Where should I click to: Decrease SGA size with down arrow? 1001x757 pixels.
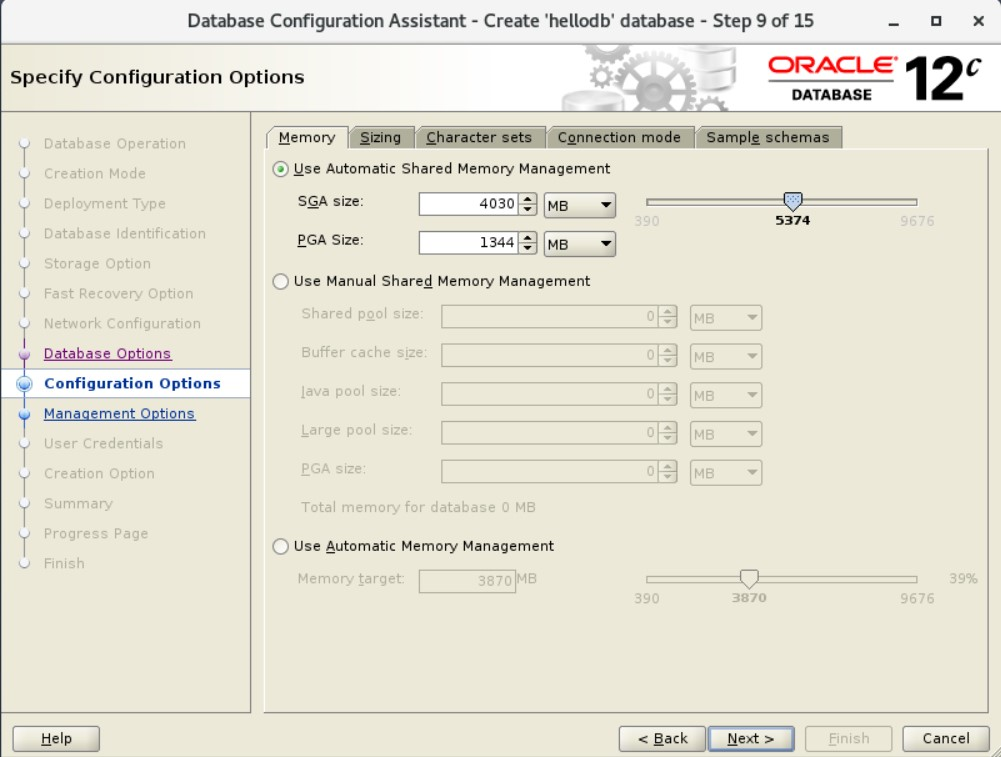point(527,210)
